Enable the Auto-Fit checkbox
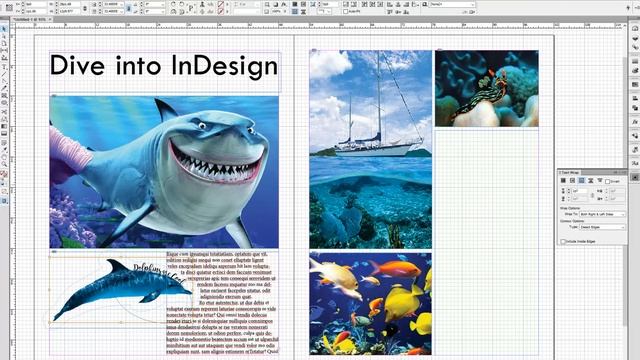 [x=345, y=11]
